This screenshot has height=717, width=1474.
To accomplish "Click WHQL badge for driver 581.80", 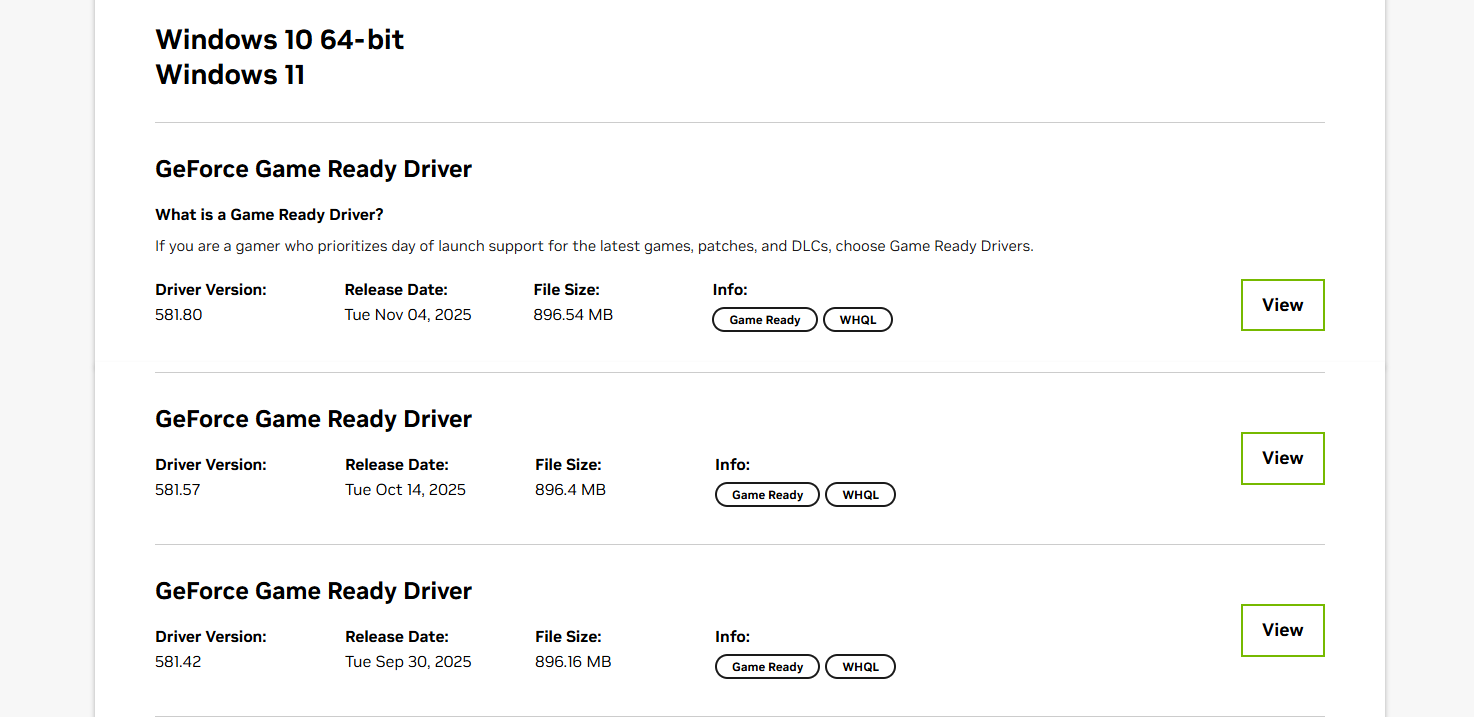I will [857, 320].
